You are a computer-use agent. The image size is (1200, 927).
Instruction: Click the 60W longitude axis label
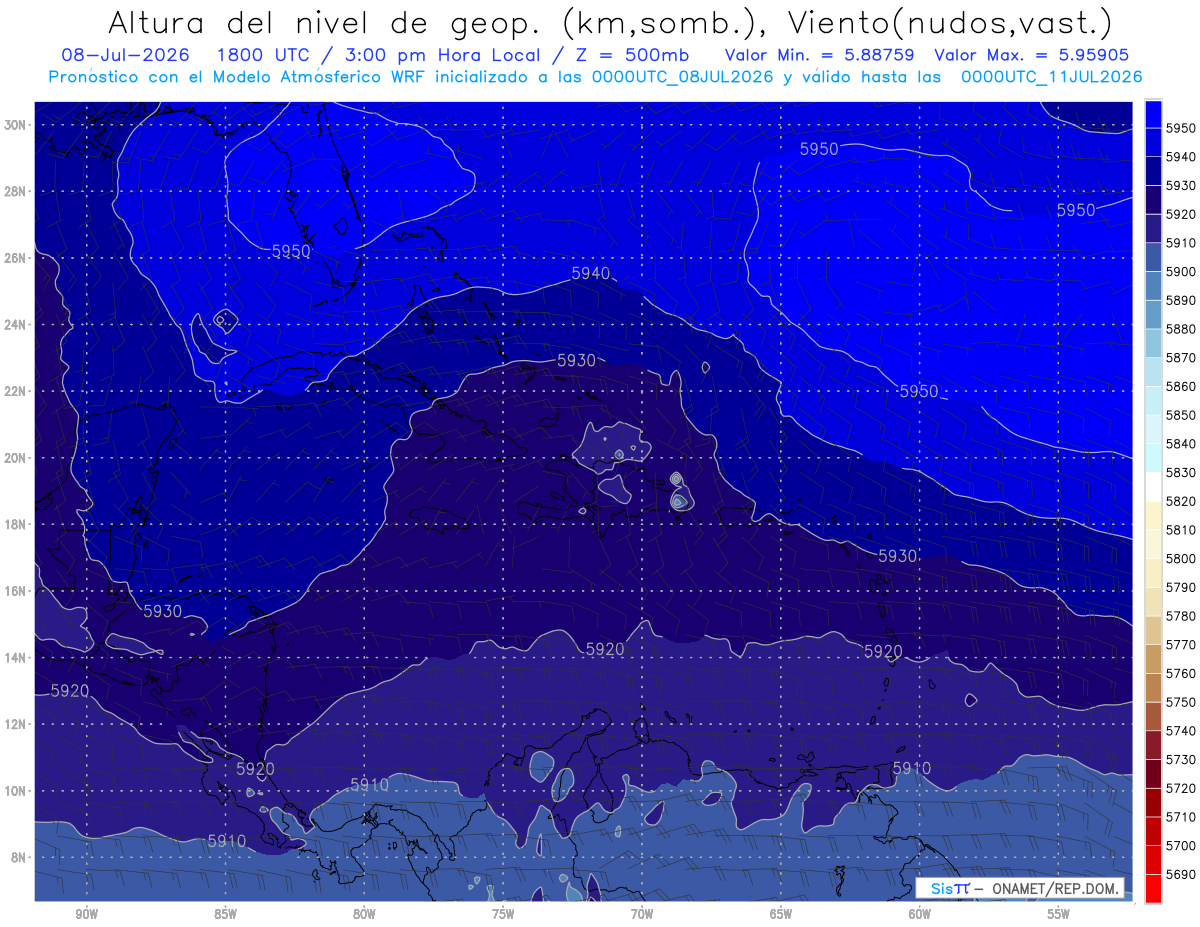click(920, 915)
